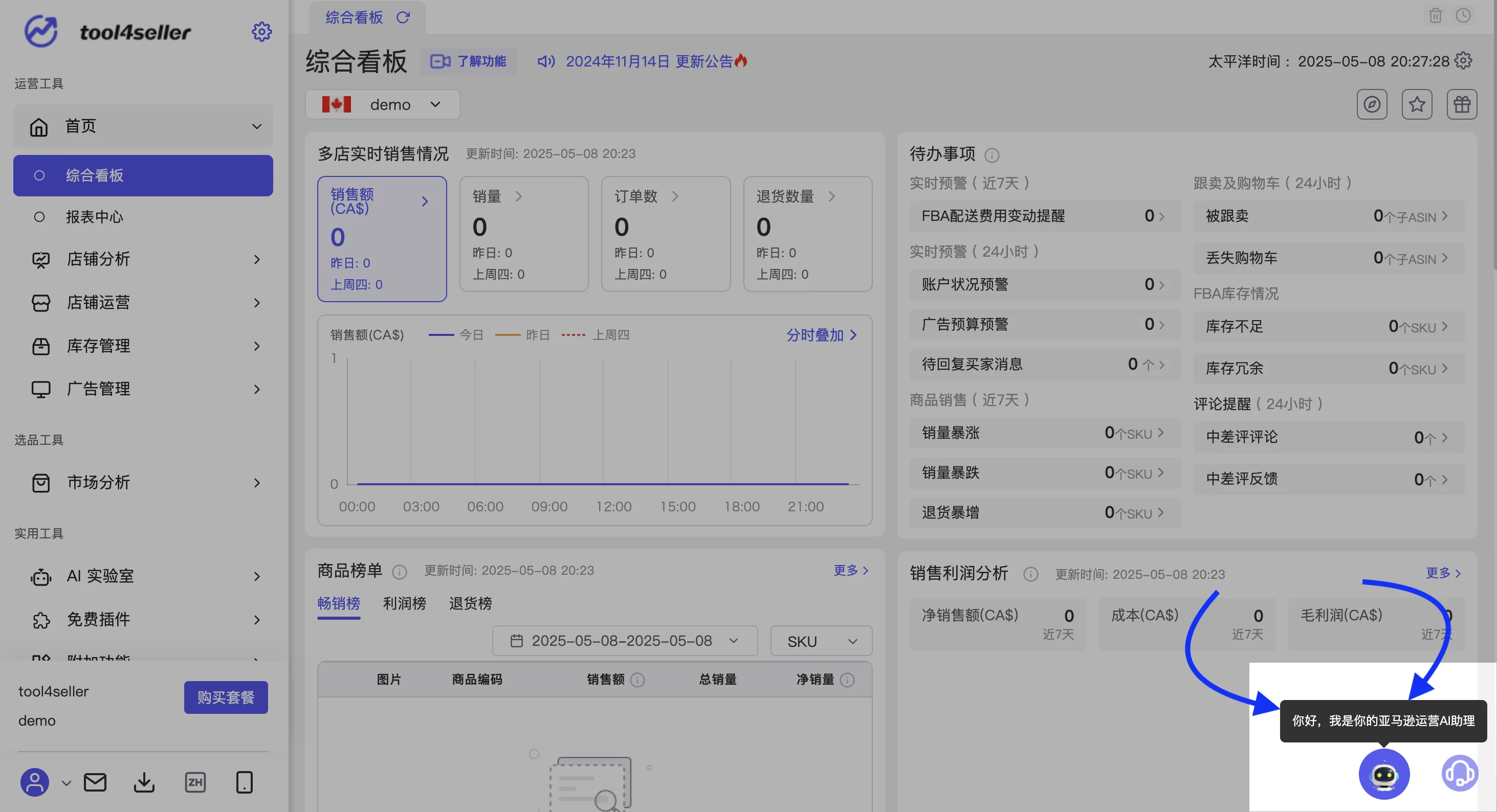Open the mobile app phone icon
The width and height of the screenshot is (1497, 812).
tap(244, 782)
